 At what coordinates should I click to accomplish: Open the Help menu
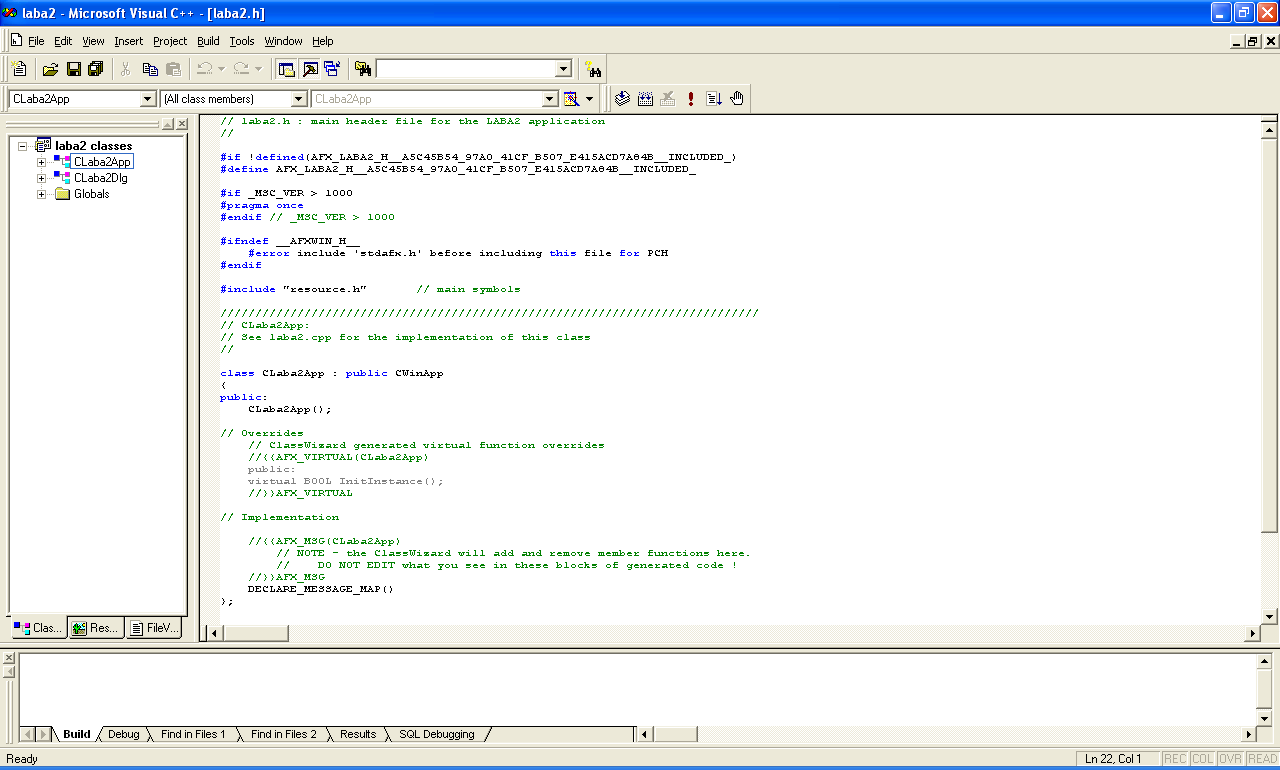[323, 41]
